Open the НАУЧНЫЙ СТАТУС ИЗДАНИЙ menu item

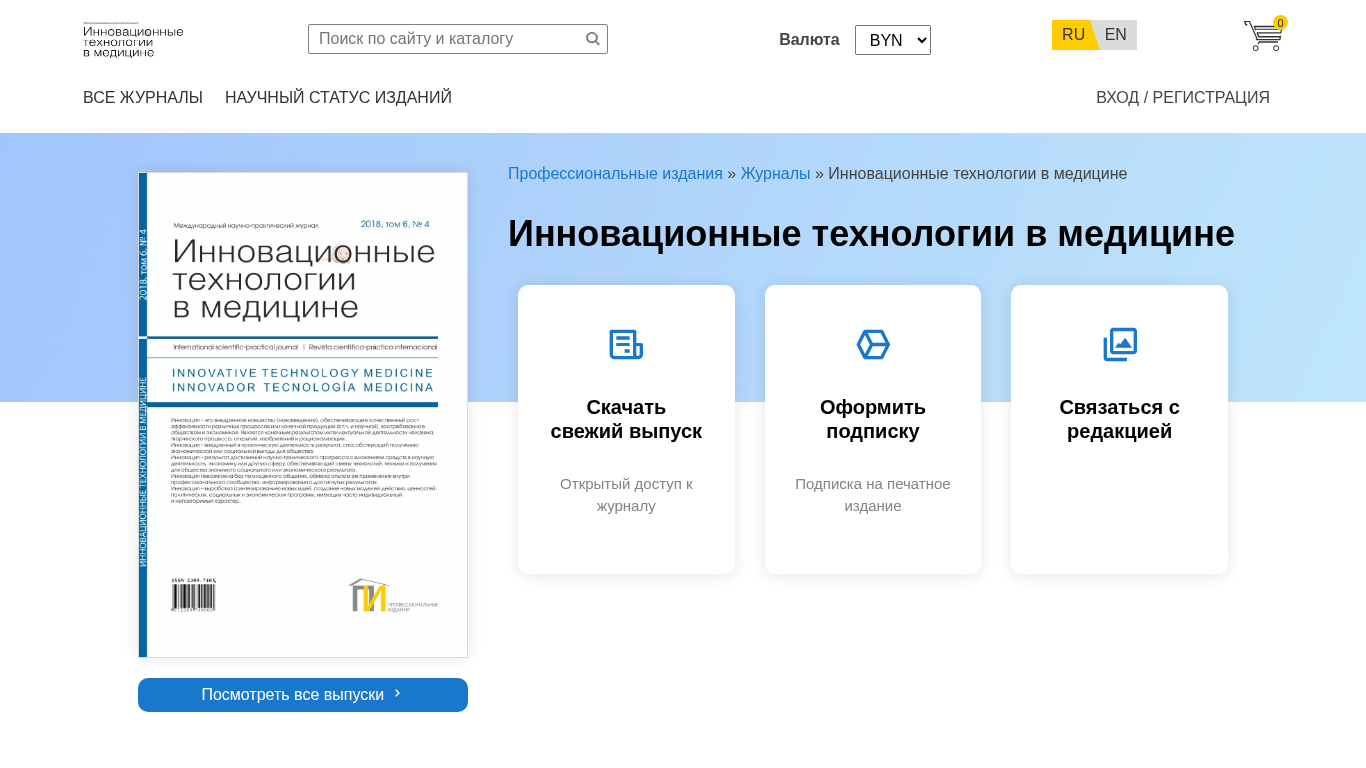click(x=338, y=98)
